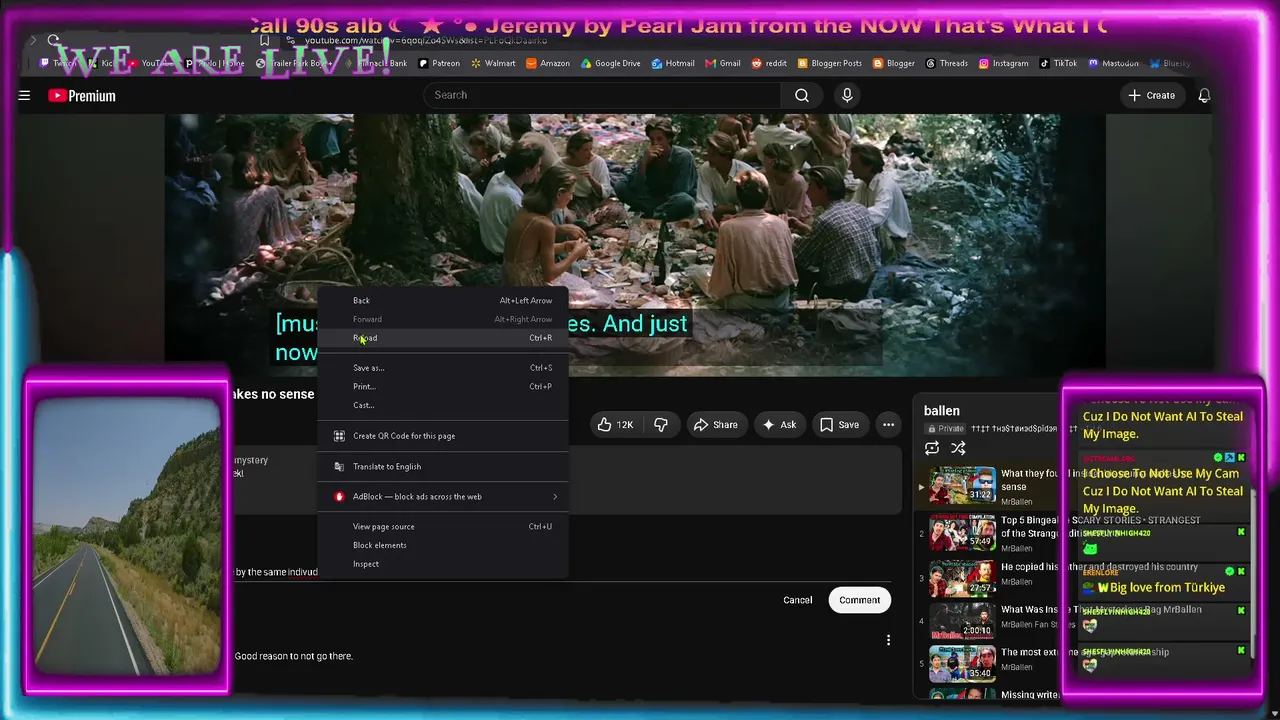The width and height of the screenshot is (1280, 720).
Task: Start voice search with the microphone
Action: [x=847, y=95]
